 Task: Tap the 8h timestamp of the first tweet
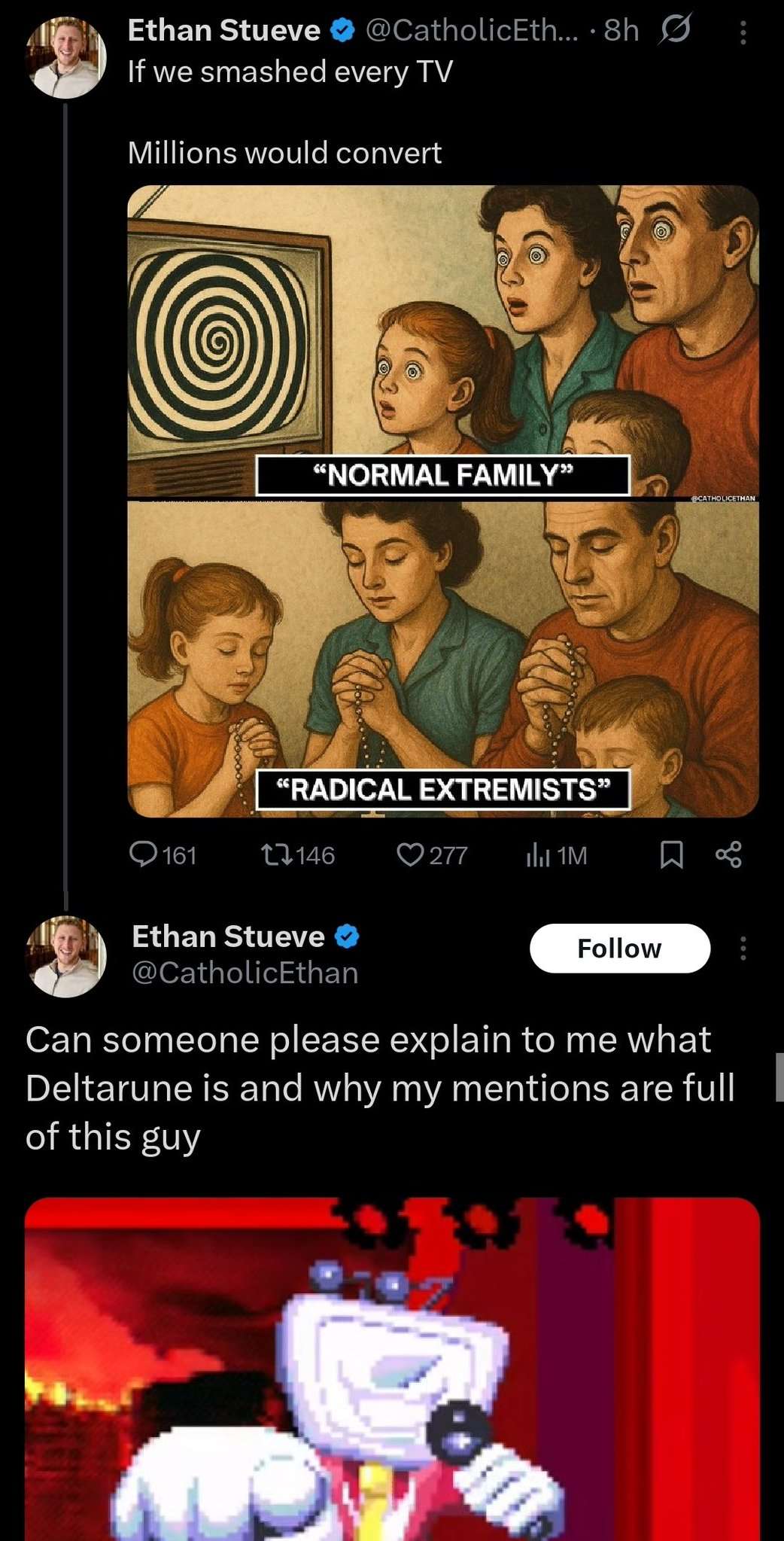(x=621, y=31)
